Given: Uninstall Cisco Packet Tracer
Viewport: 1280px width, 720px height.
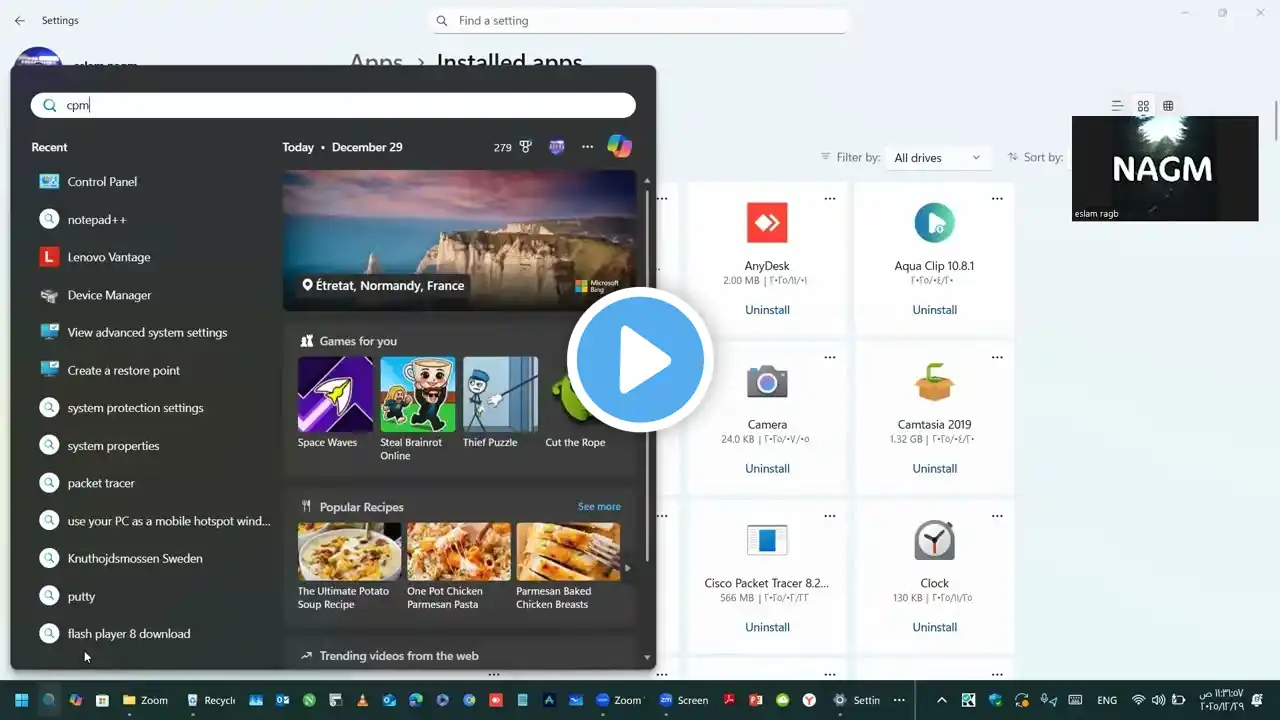Looking at the screenshot, I should [x=767, y=627].
